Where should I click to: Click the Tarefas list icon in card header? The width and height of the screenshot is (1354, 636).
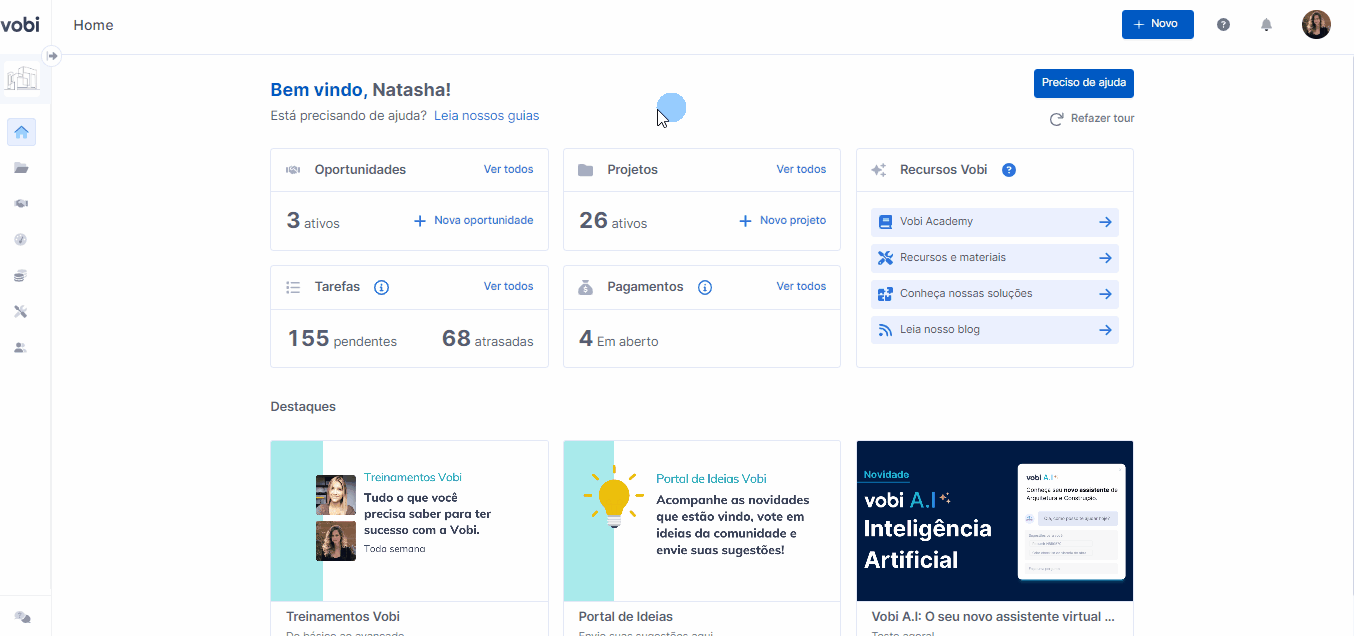point(293,287)
